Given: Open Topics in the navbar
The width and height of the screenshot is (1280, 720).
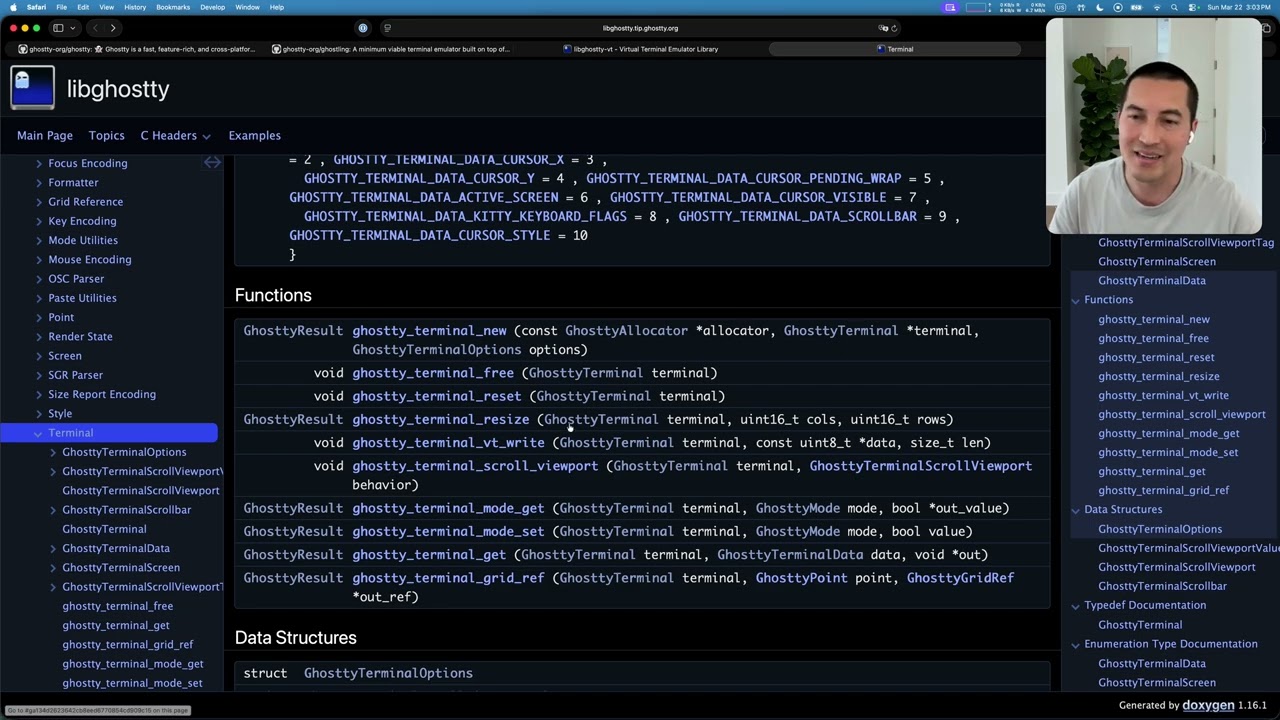Looking at the screenshot, I should click(106, 135).
